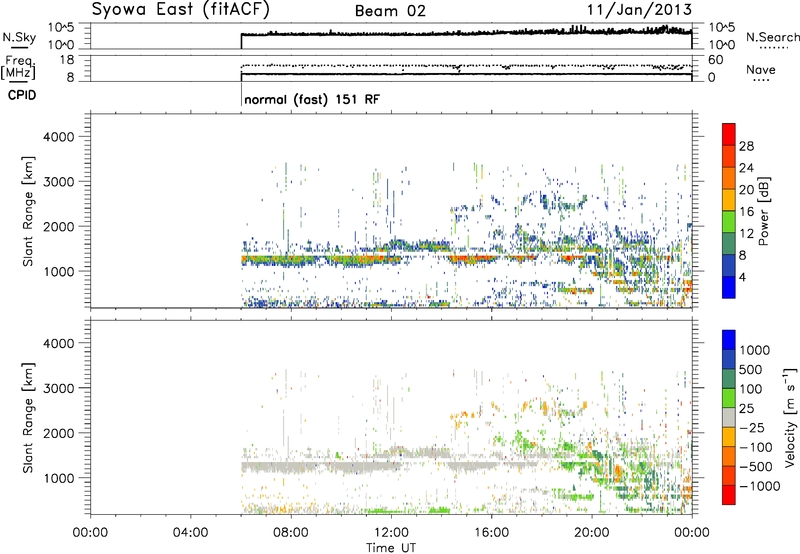Click the '12' label on the power colorbar
The height and width of the screenshot is (554, 800).
pos(746,234)
